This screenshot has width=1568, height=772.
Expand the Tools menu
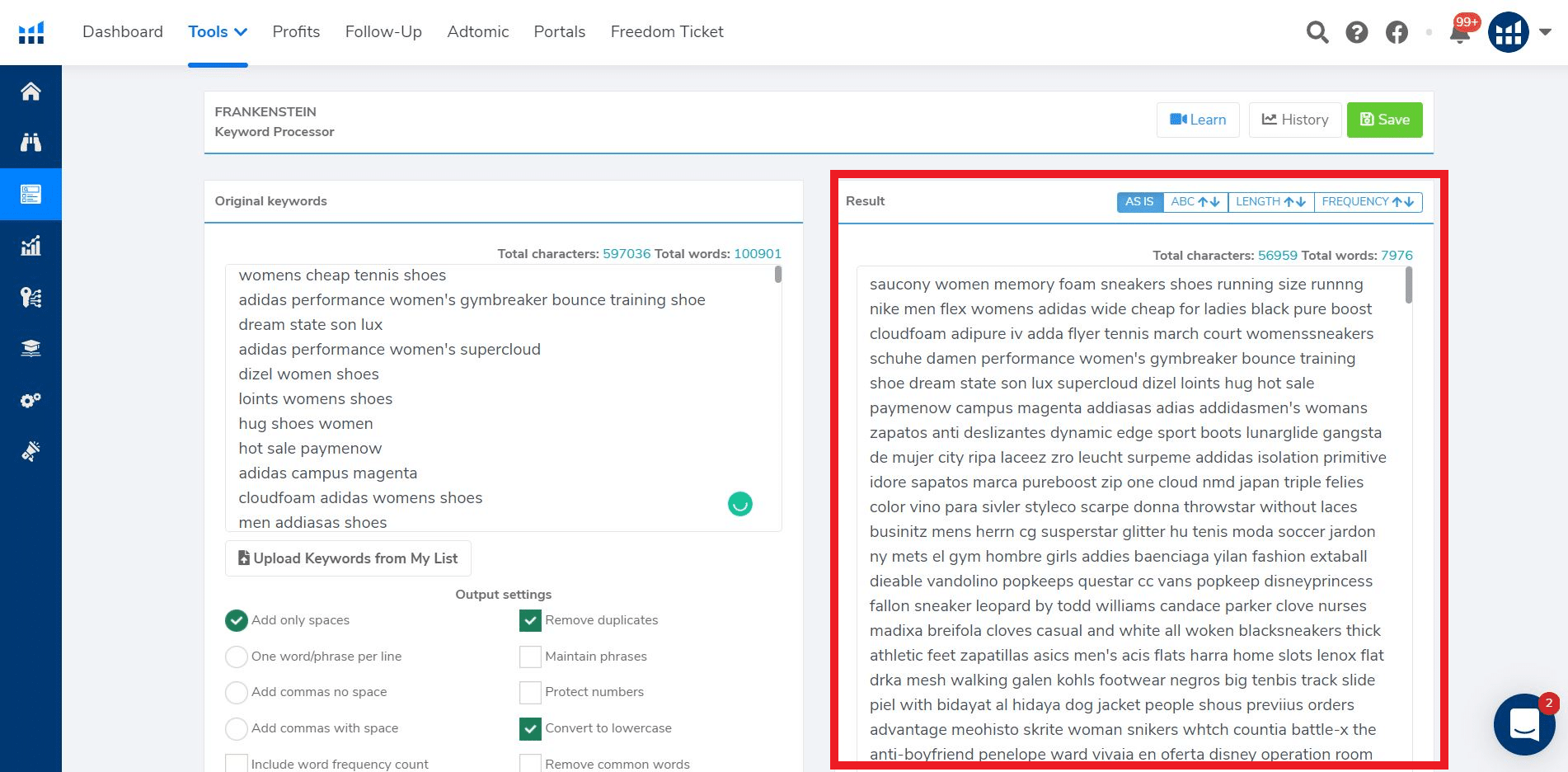click(218, 31)
